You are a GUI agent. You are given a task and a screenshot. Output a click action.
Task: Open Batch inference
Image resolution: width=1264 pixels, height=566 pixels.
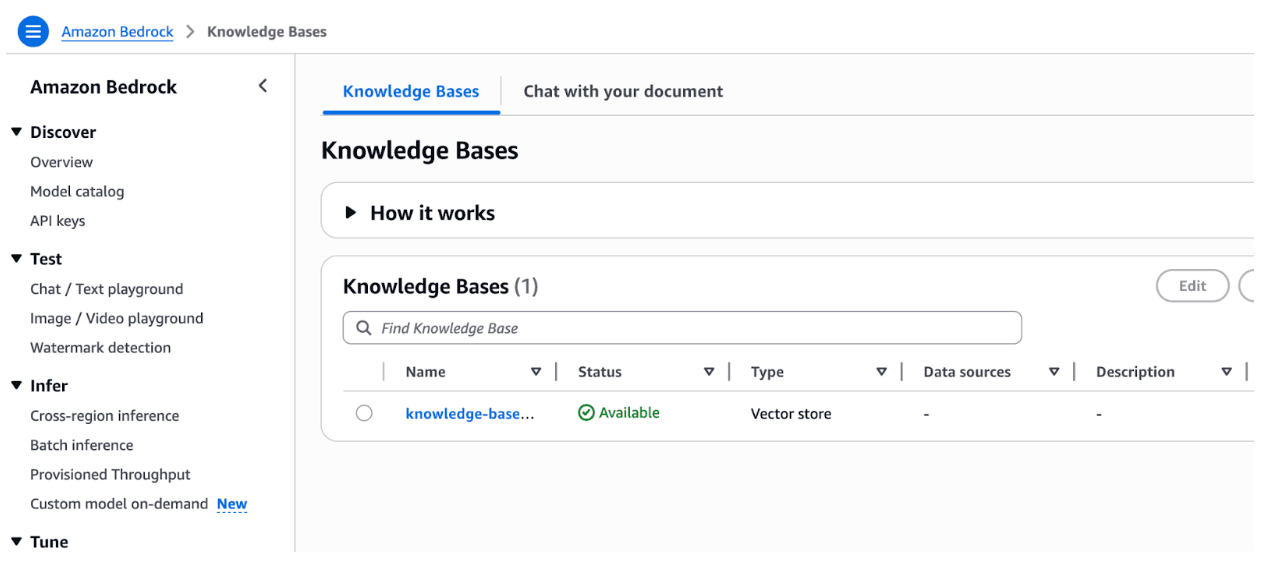[81, 445]
